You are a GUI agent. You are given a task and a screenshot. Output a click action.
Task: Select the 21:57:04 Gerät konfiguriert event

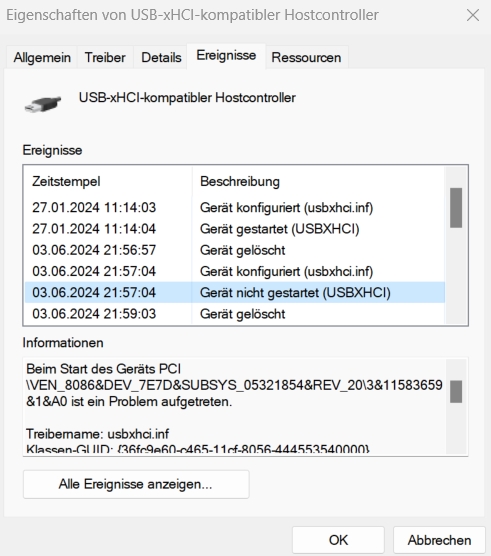coord(235,271)
